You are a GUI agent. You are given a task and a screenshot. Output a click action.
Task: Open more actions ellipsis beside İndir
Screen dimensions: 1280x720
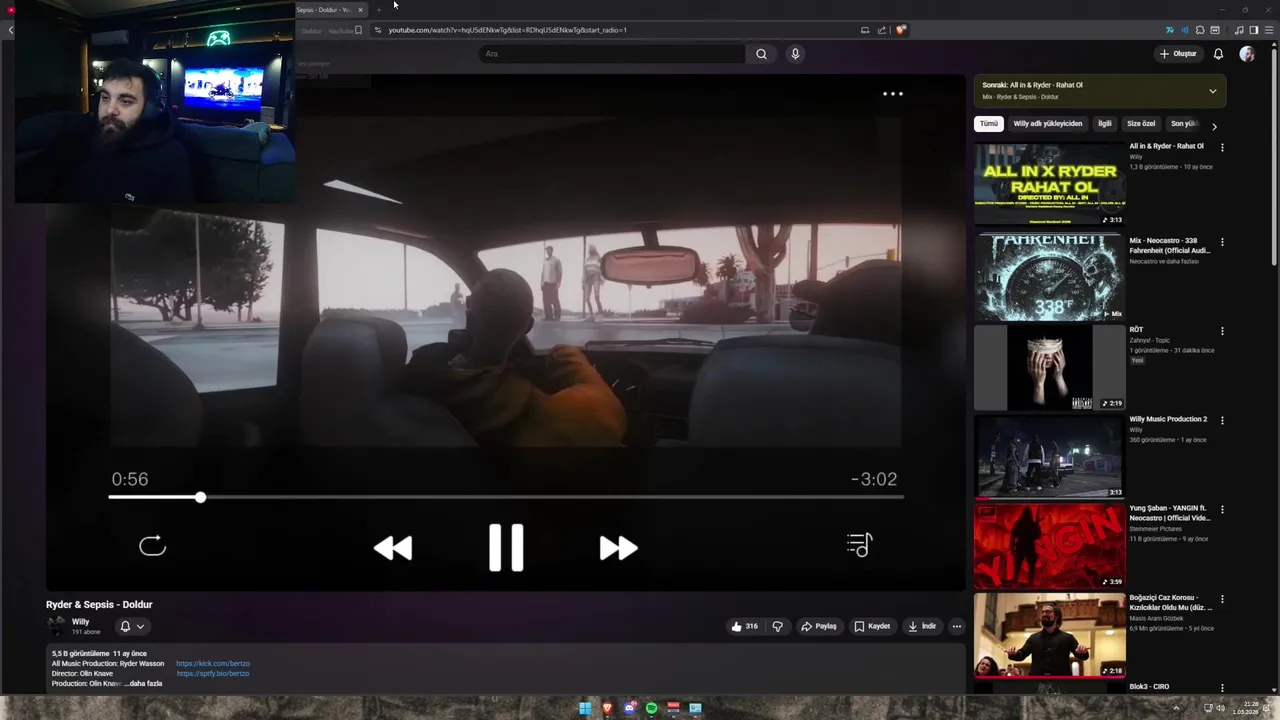tap(956, 627)
